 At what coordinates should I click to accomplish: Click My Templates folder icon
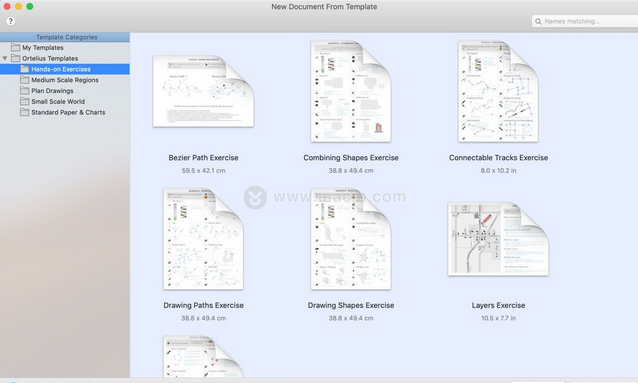[x=15, y=47]
